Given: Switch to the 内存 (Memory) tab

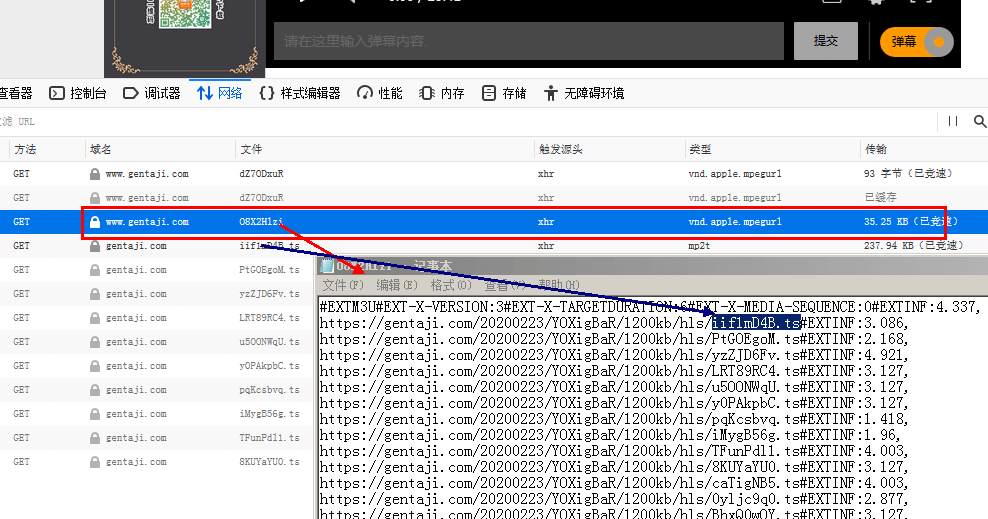Looking at the screenshot, I should pos(442,93).
